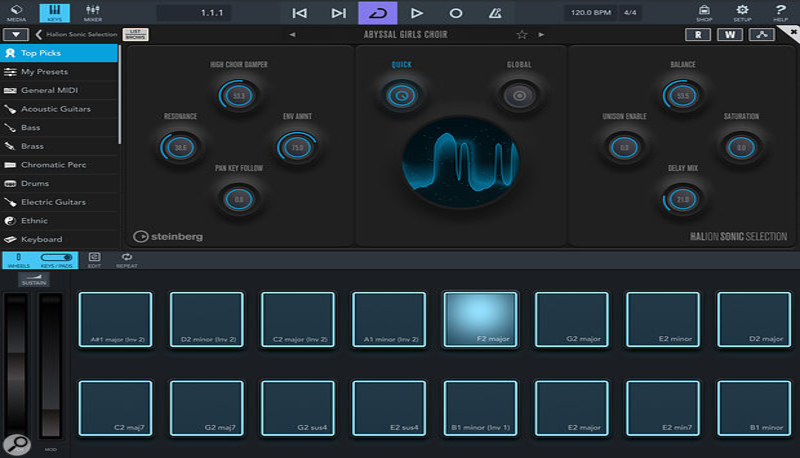Trigger the B1 minor (Inv 1) pad
800x458 pixels.
point(480,408)
